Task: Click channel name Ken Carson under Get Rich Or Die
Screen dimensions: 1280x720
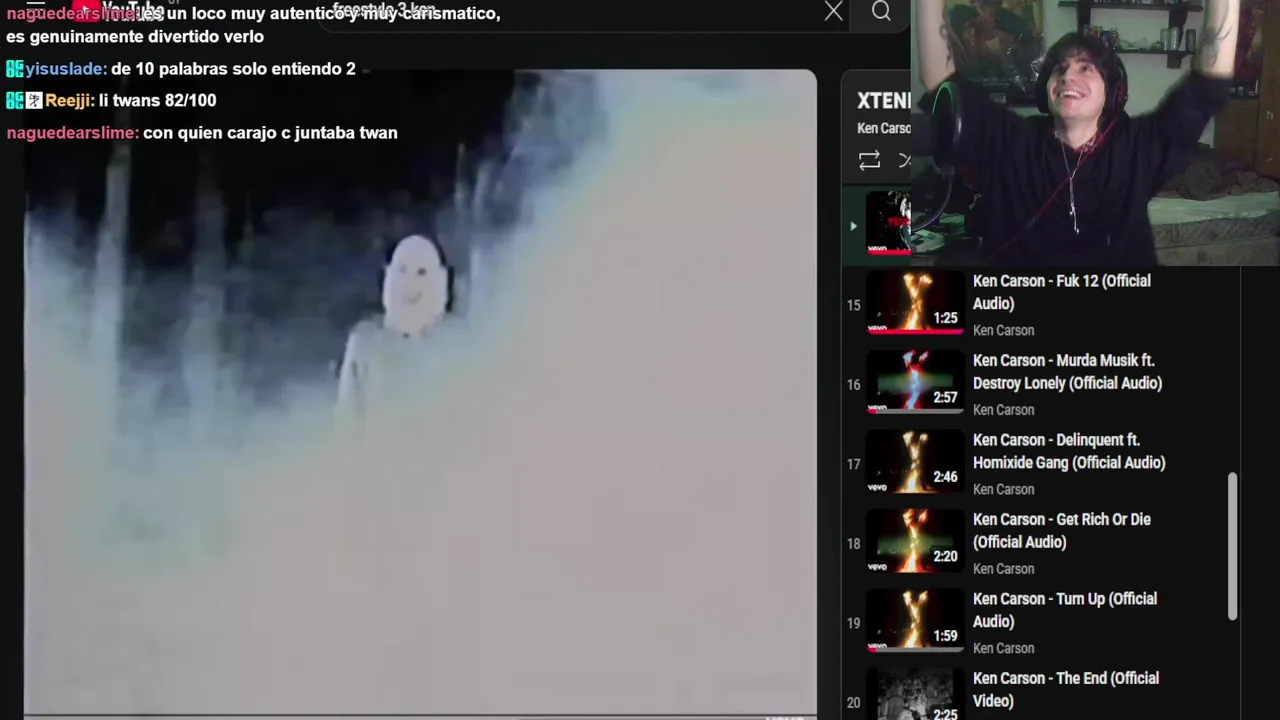Action: [x=1003, y=569]
